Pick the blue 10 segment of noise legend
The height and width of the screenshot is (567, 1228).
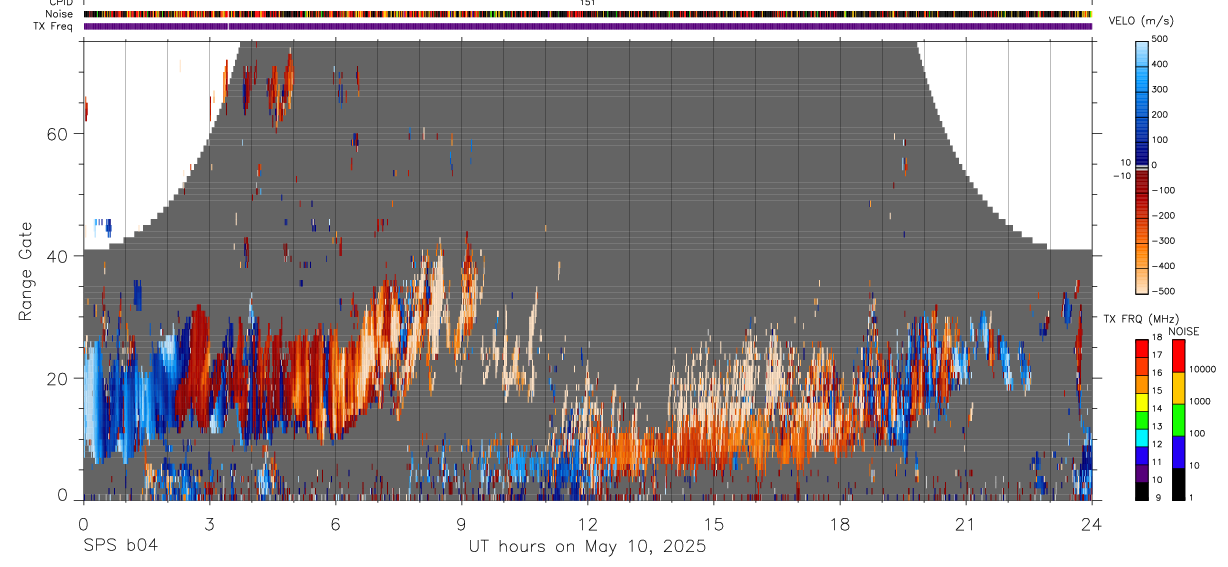[x=1178, y=452]
